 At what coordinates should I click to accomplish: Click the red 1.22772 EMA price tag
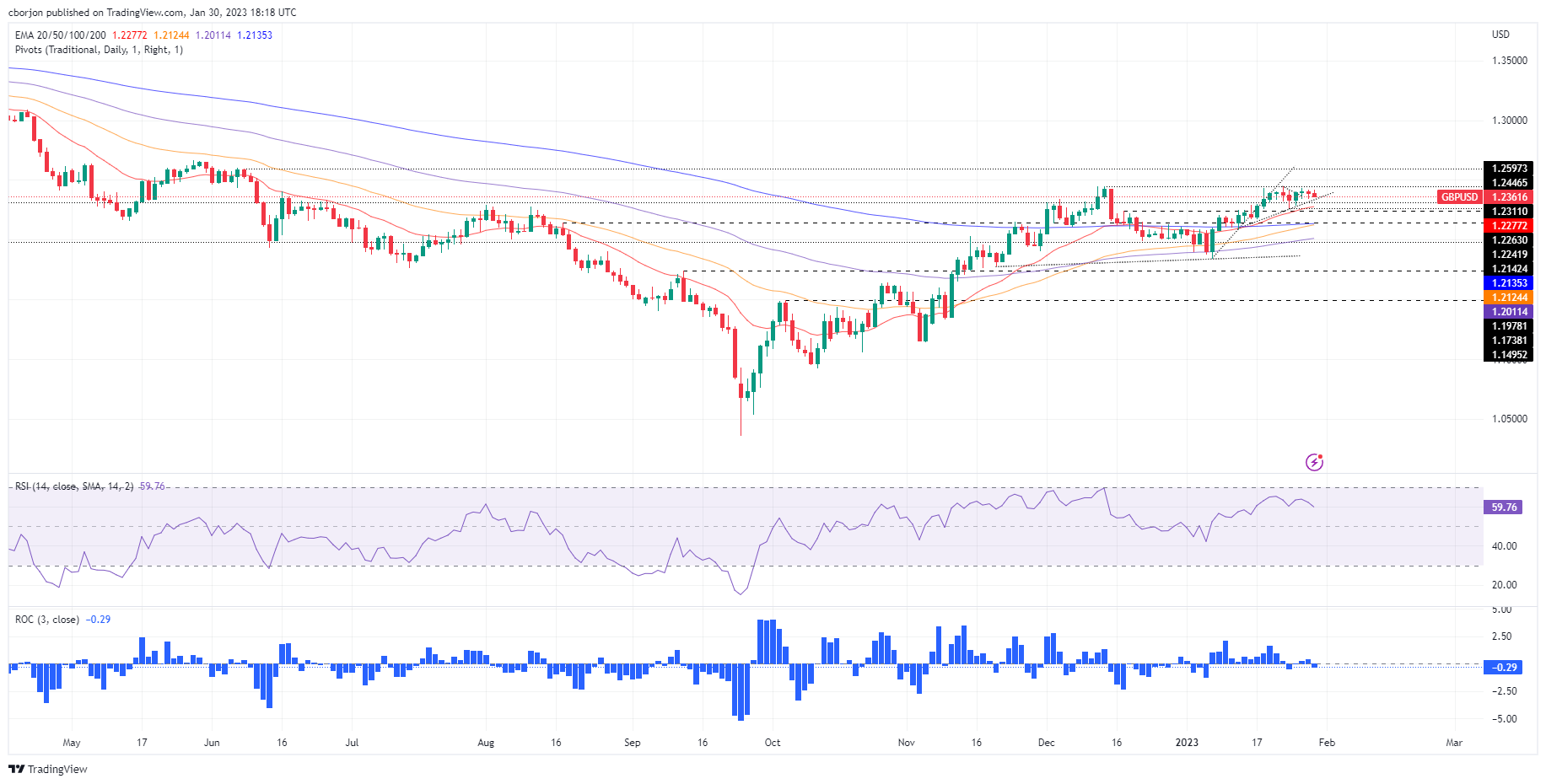coord(1509,226)
